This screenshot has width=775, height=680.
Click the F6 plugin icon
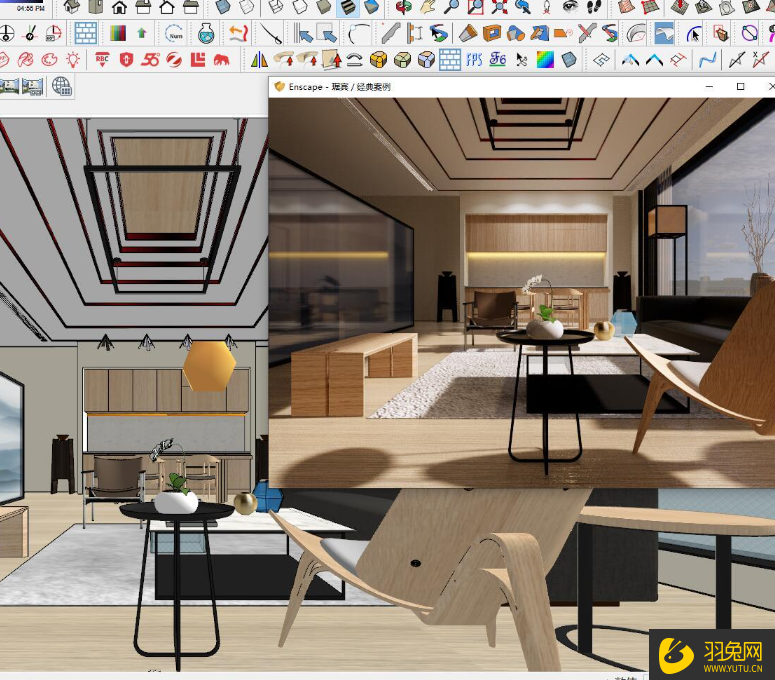coord(498,60)
